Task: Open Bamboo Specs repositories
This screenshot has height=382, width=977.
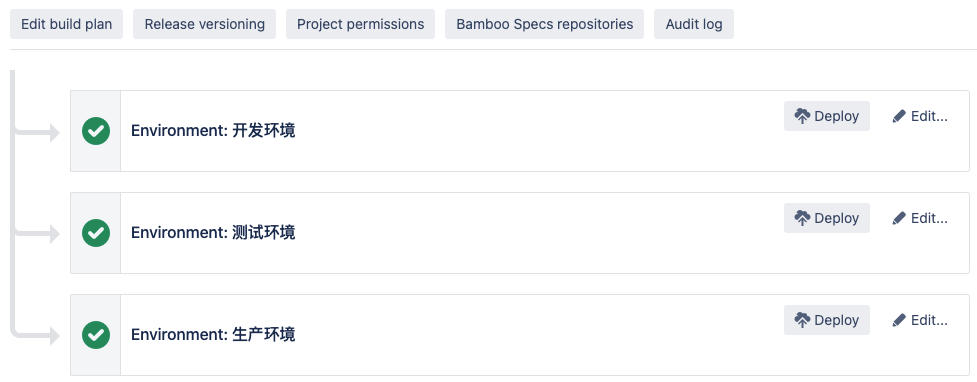Action: click(x=545, y=24)
